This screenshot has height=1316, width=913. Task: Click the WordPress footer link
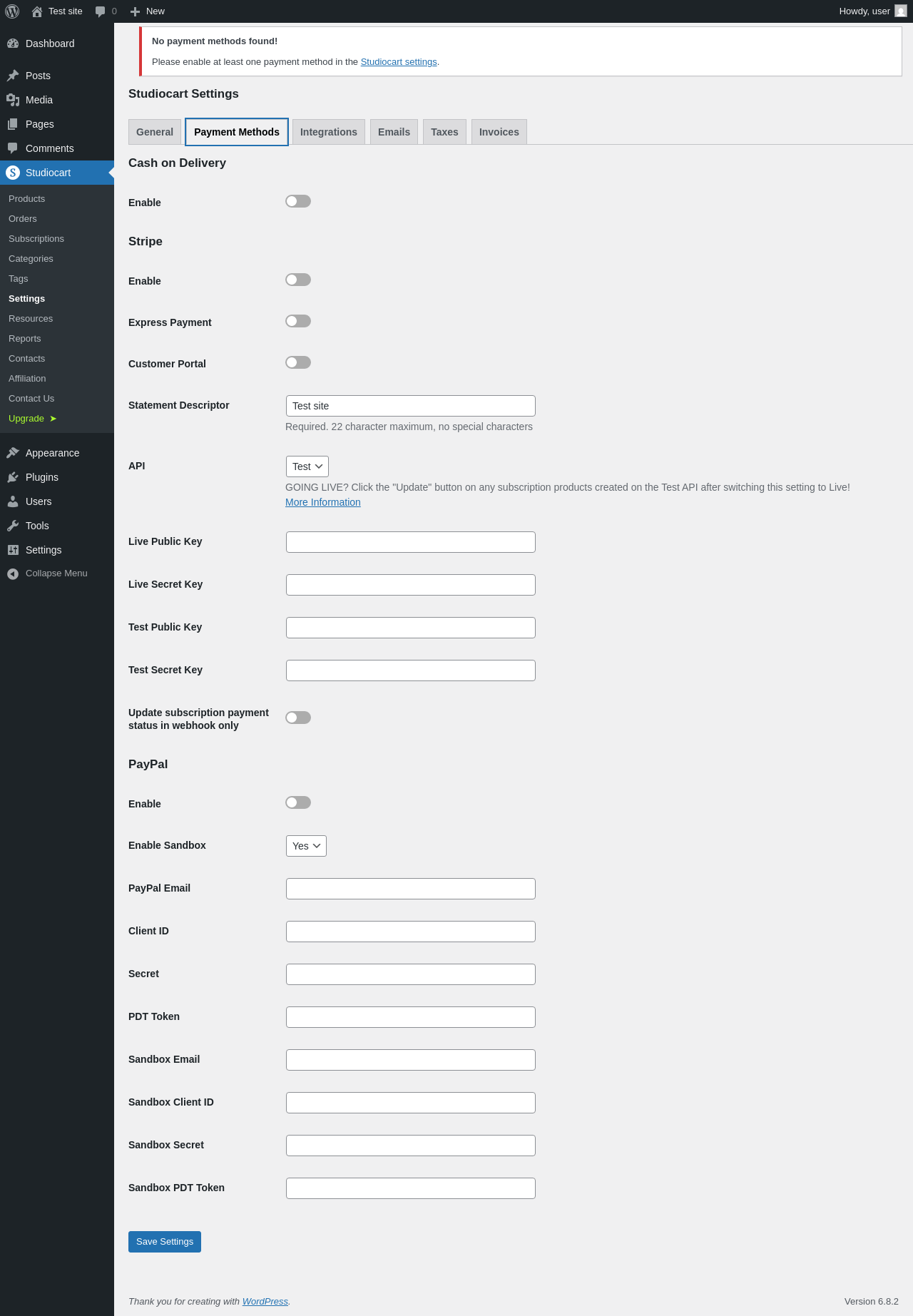(x=265, y=1302)
